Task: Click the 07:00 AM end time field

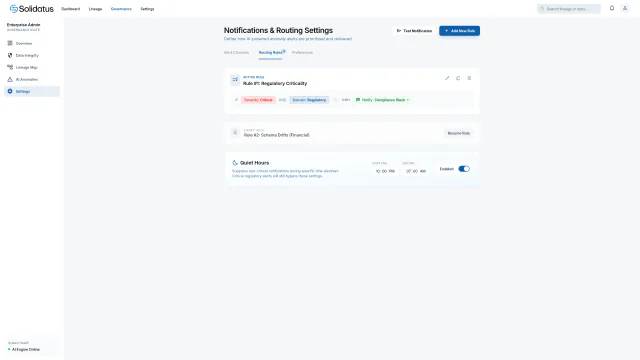Action: pos(416,171)
